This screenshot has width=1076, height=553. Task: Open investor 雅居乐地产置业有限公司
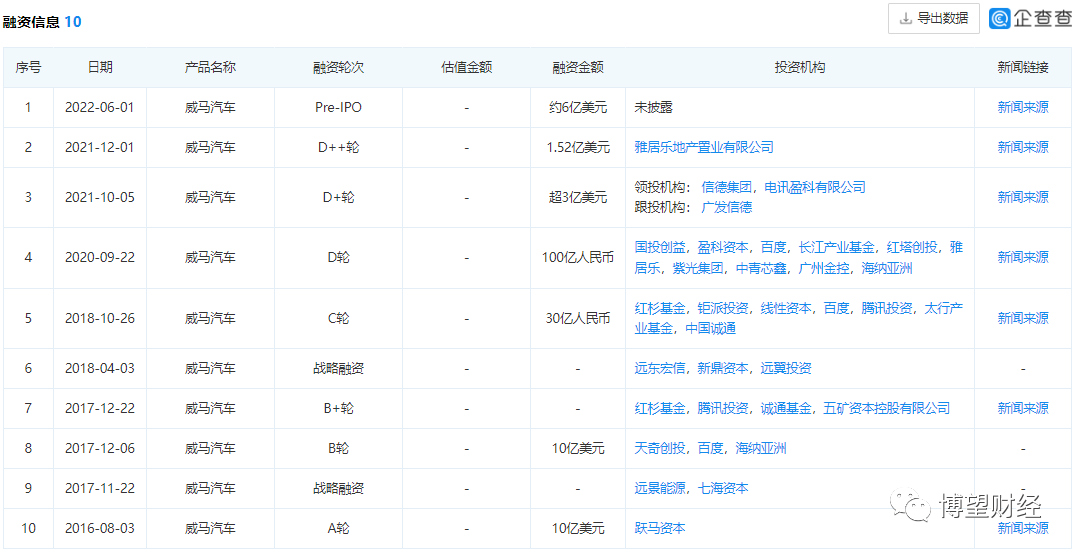click(x=704, y=147)
